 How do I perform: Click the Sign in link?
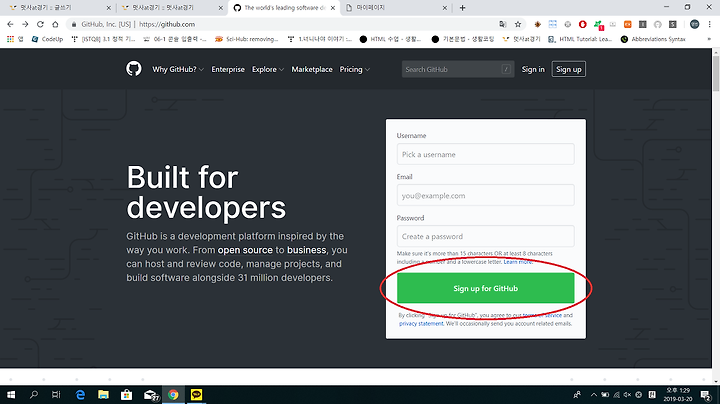coord(533,69)
